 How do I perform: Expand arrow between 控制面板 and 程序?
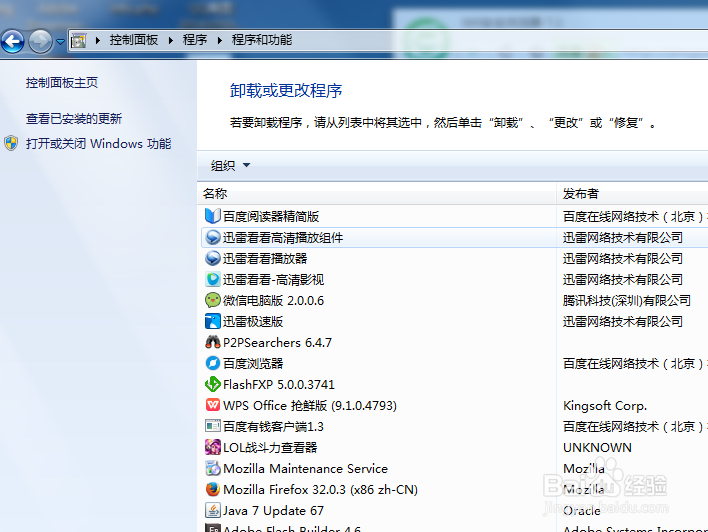(171, 40)
